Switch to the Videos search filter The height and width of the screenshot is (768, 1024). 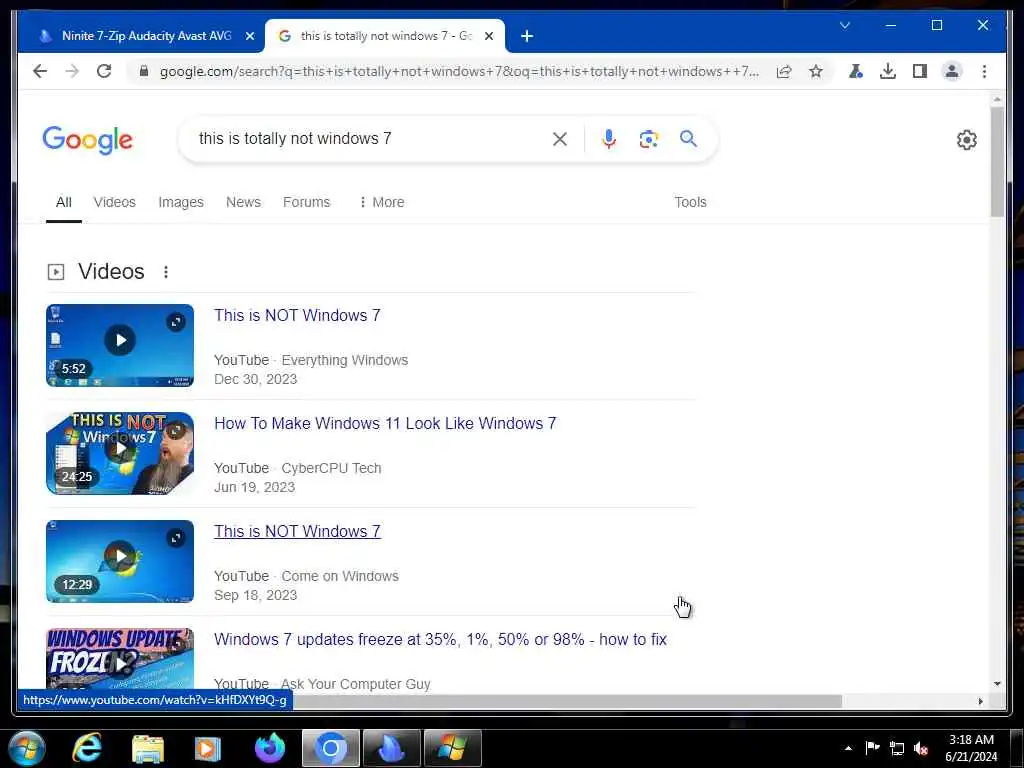[x=114, y=202]
